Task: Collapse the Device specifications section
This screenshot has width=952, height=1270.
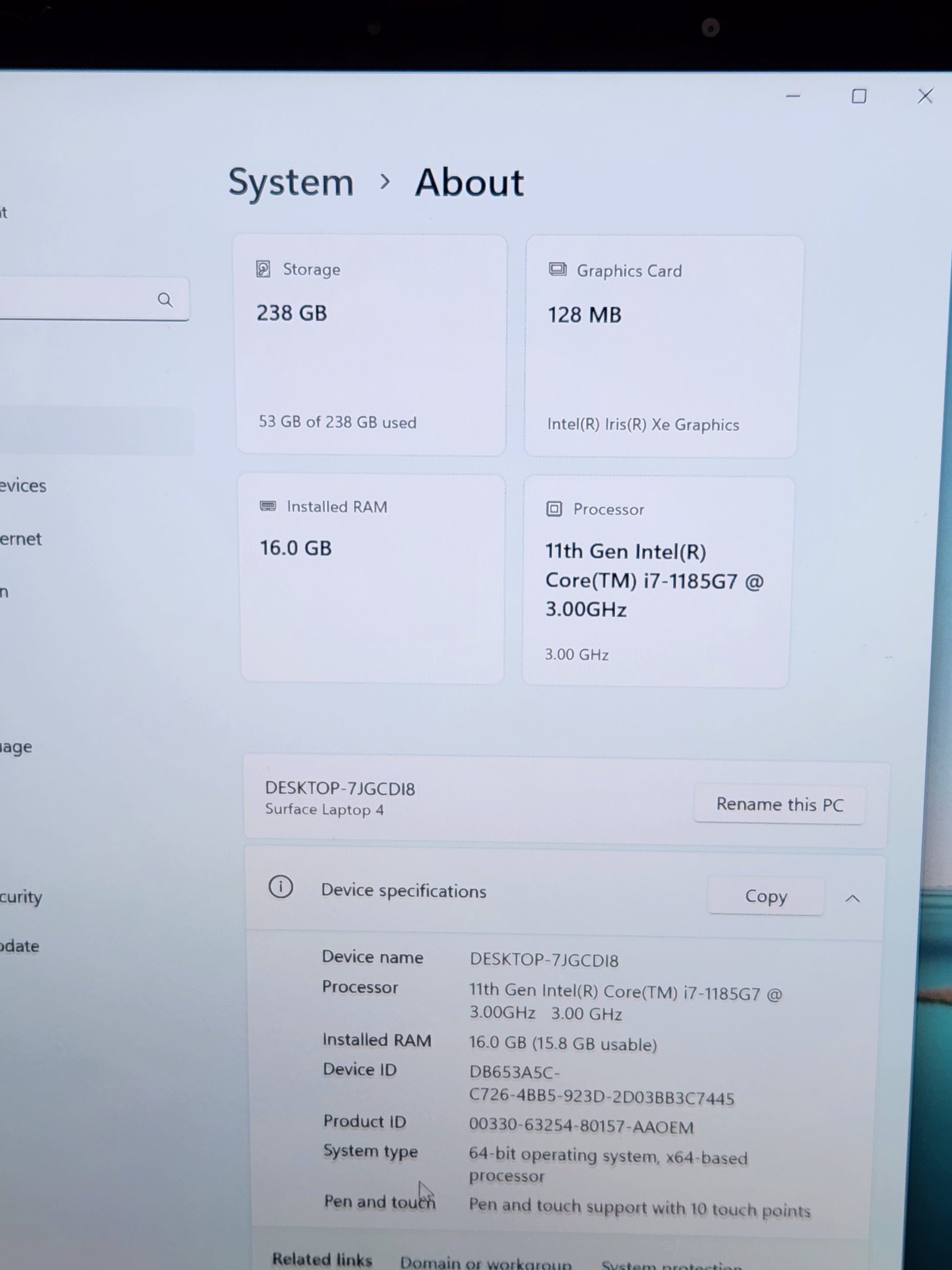Action: (852, 899)
